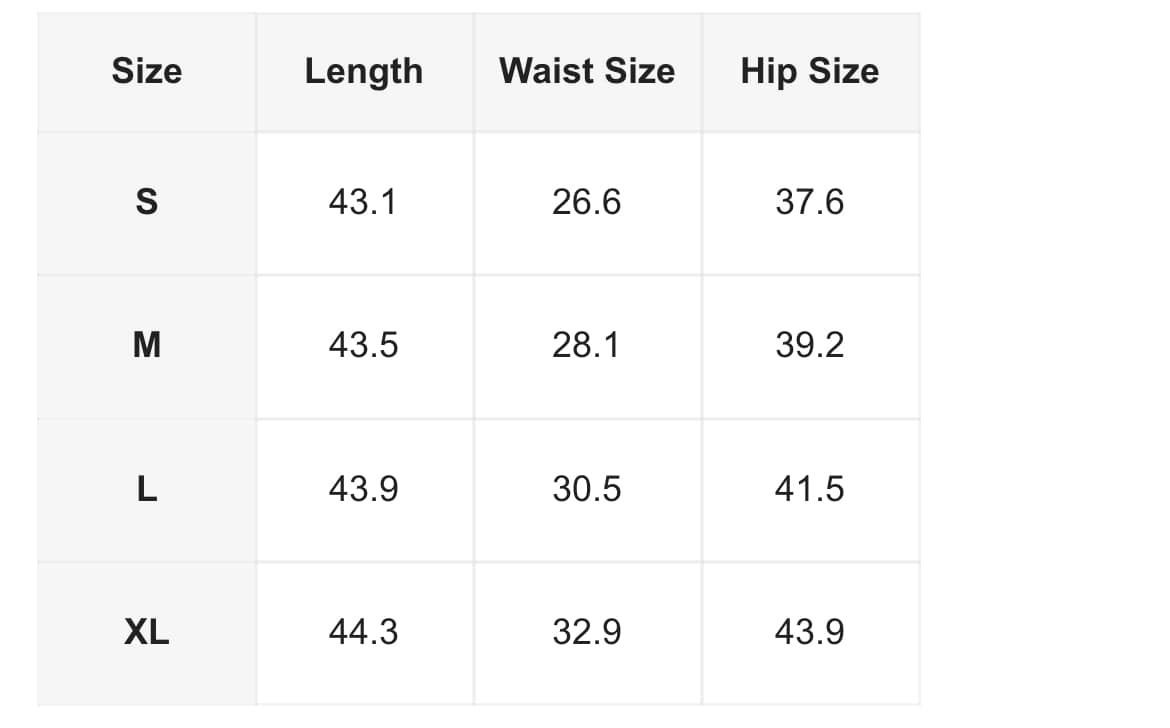Click the 26.6 waist size cell
Screen dimensions: 1170x728
586,202
